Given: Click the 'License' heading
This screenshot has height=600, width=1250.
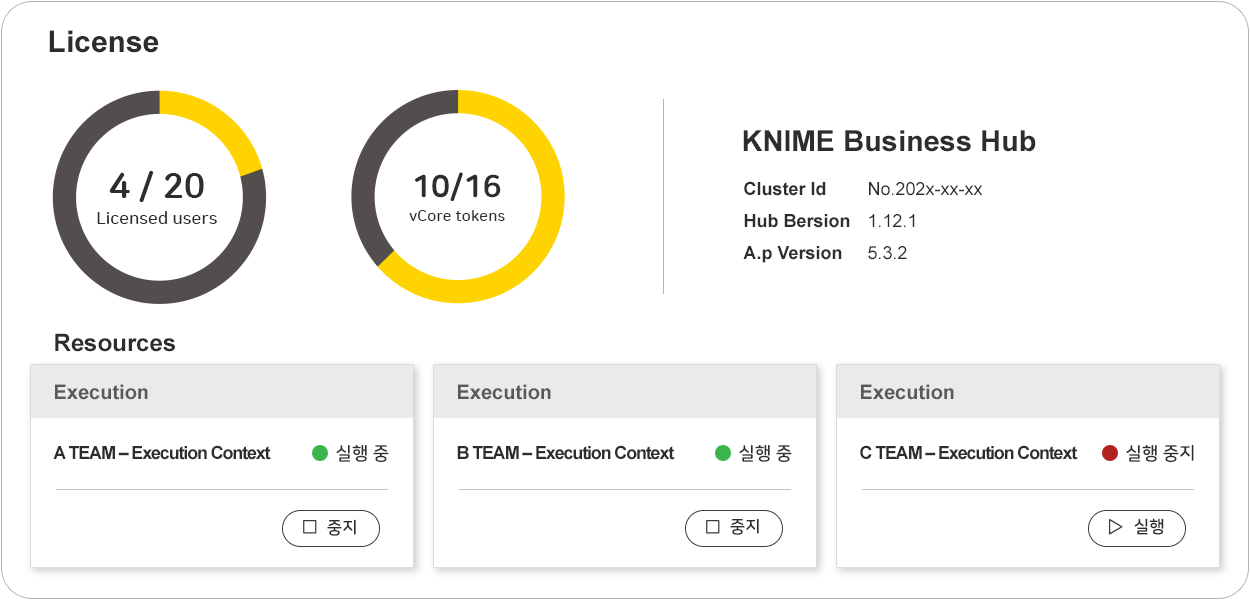Looking at the screenshot, I should (x=103, y=42).
